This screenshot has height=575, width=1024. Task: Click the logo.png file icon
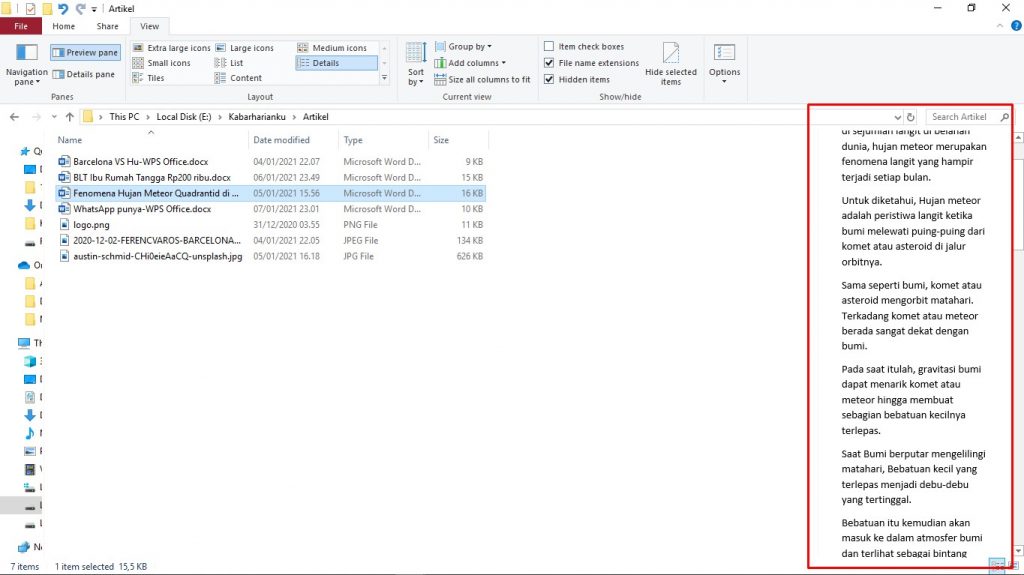click(x=63, y=224)
